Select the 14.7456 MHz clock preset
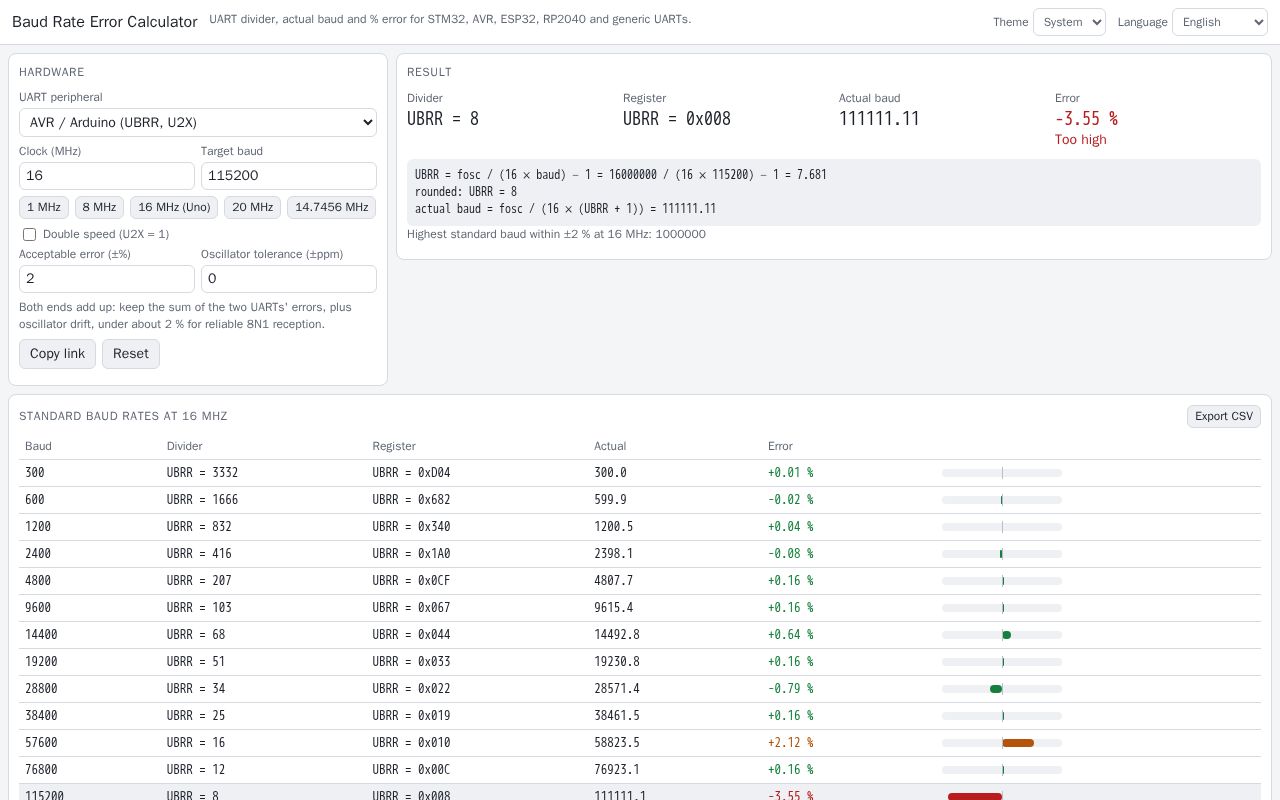The height and width of the screenshot is (800, 1280). (x=332, y=207)
